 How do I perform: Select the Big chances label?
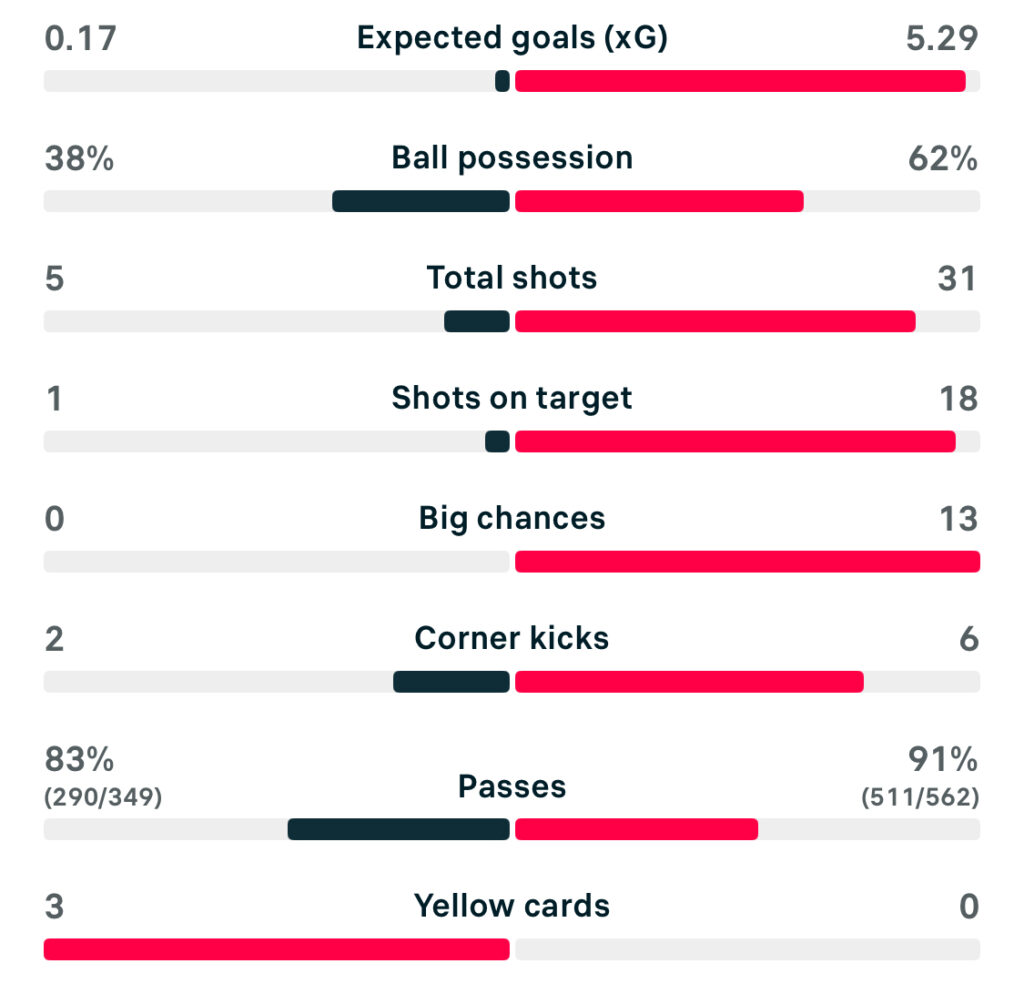[x=512, y=518]
